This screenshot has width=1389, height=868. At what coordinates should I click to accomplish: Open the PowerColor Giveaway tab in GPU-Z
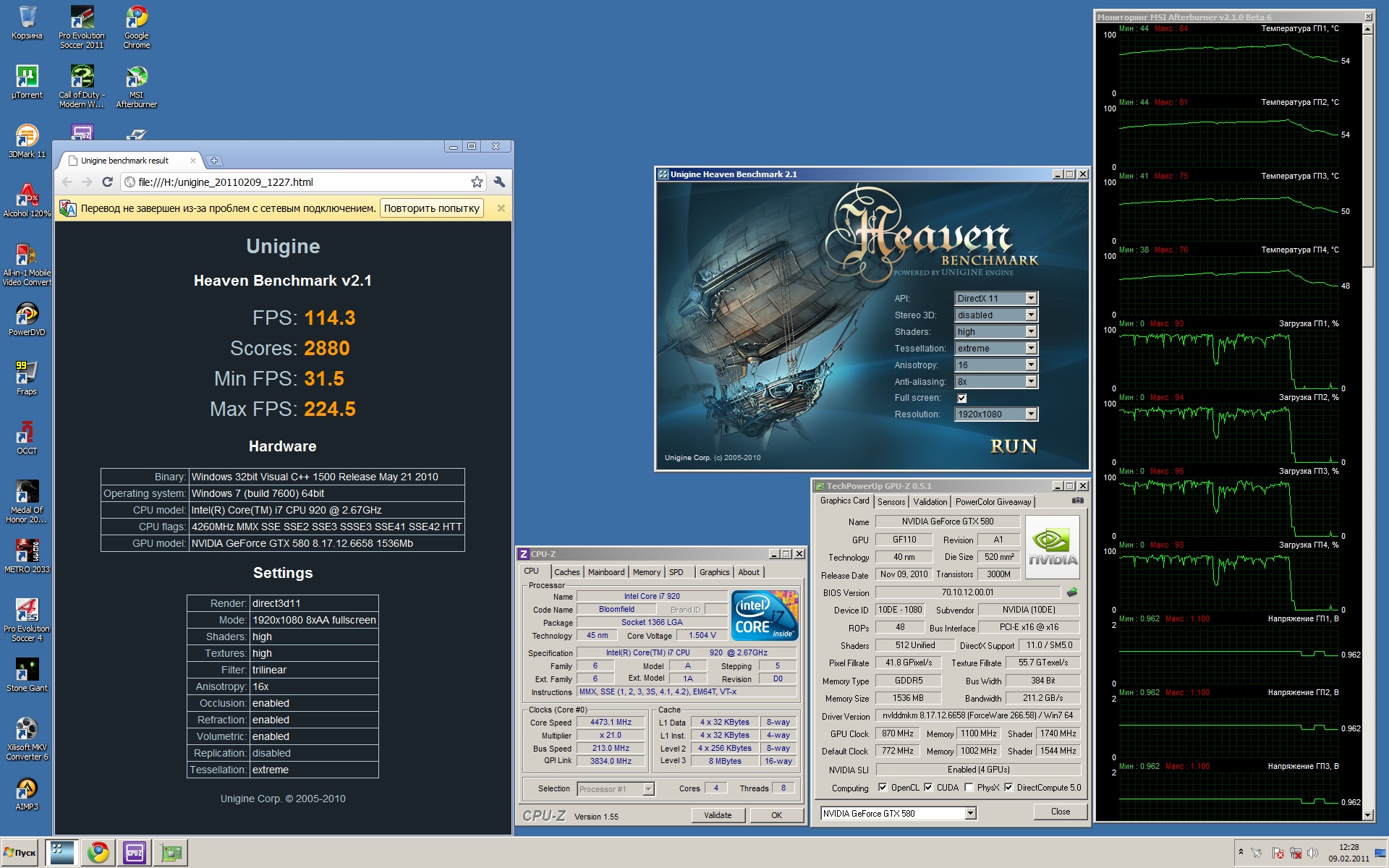coord(993,501)
